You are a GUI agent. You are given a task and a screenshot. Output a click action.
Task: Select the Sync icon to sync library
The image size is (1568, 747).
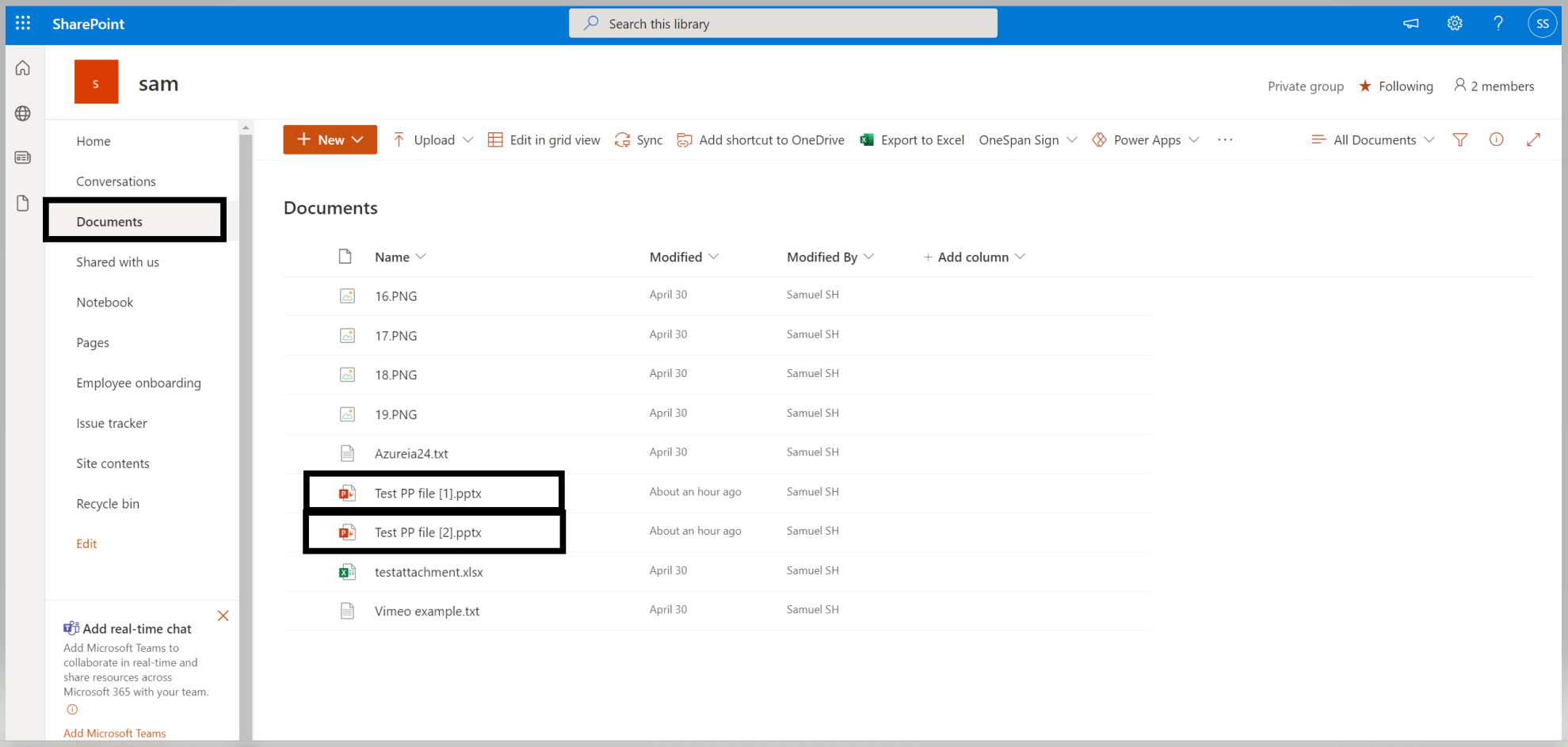tap(624, 139)
